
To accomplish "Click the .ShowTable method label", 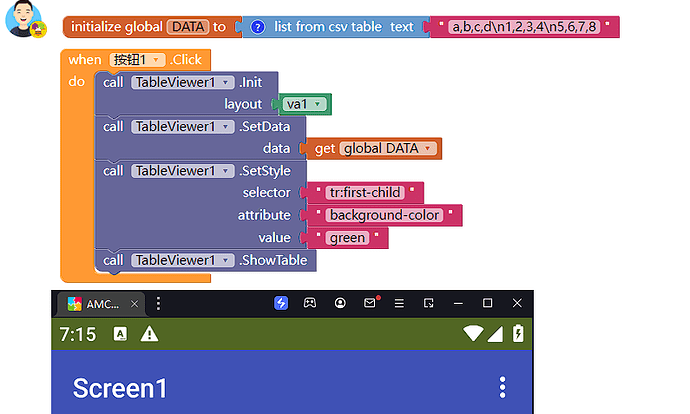I will click(273, 260).
